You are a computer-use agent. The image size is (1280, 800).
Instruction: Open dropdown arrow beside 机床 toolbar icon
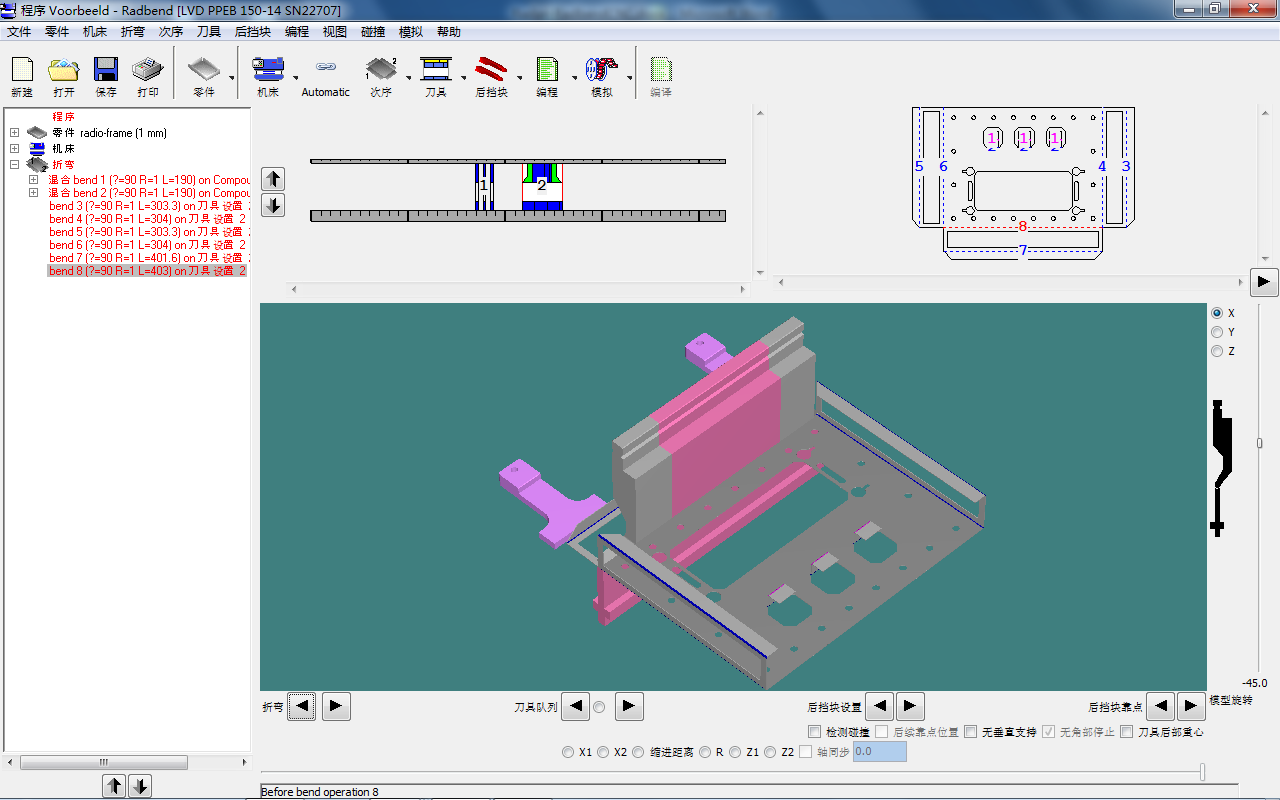(x=295, y=78)
